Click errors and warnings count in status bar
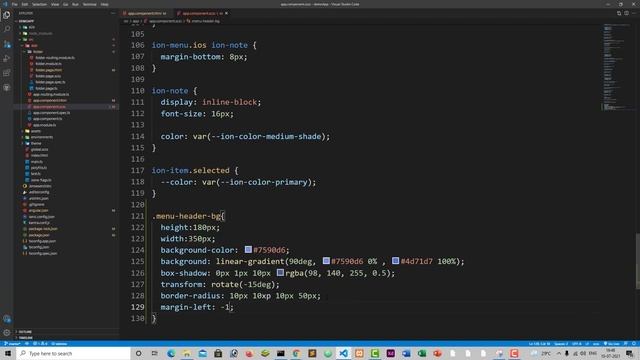The image size is (640, 360). [40, 344]
